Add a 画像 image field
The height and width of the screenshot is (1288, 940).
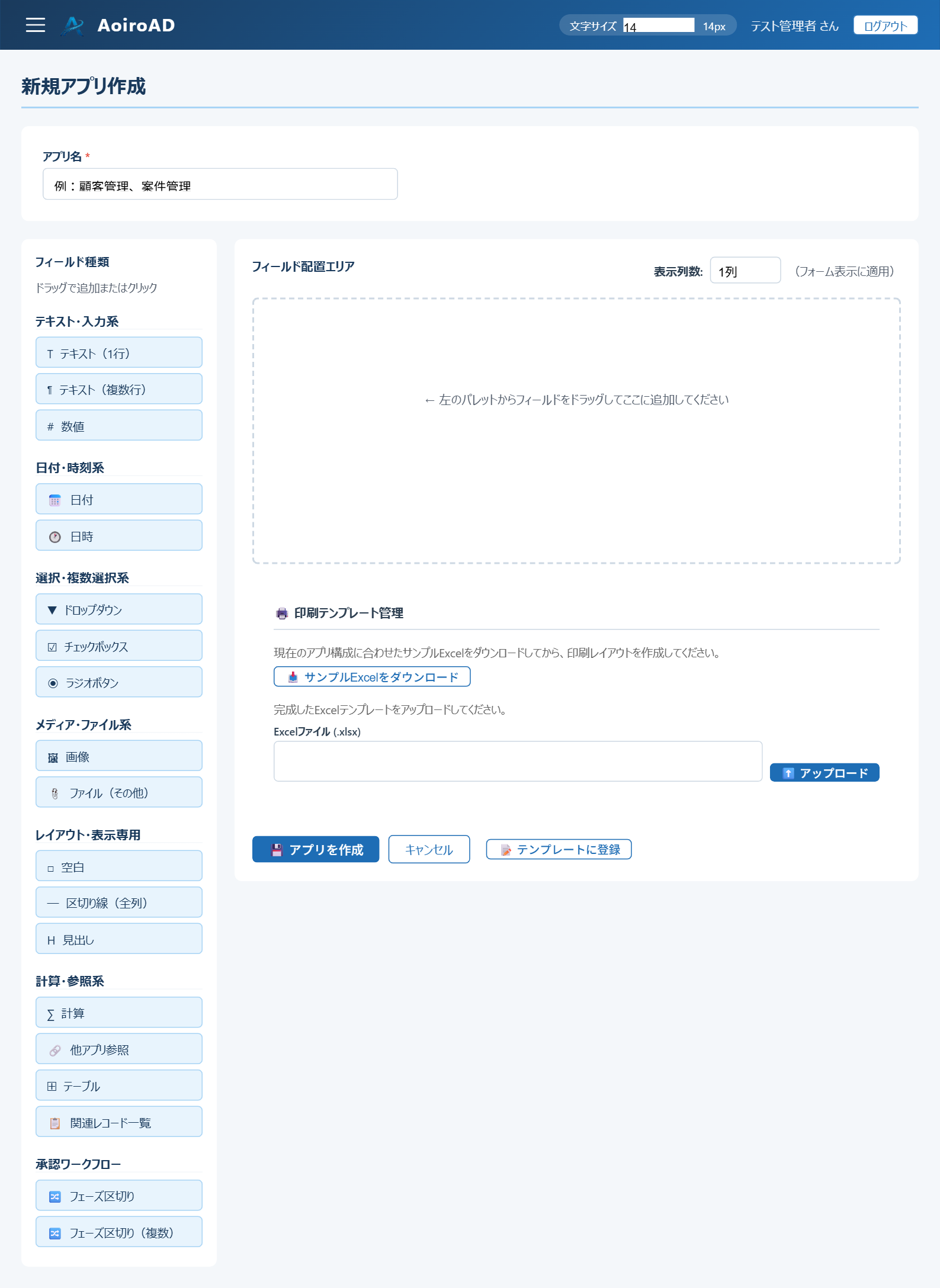(119, 756)
